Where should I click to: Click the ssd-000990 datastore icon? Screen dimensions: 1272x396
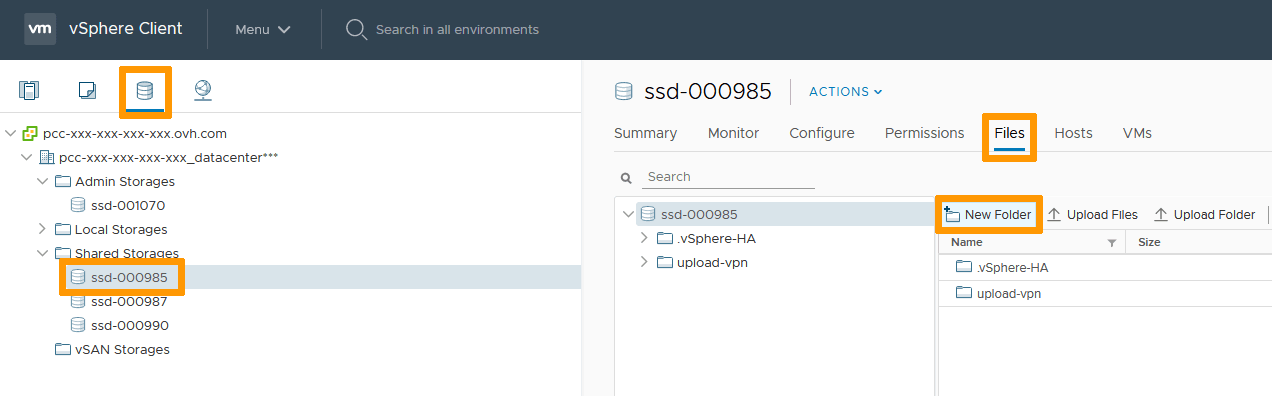tap(78, 325)
